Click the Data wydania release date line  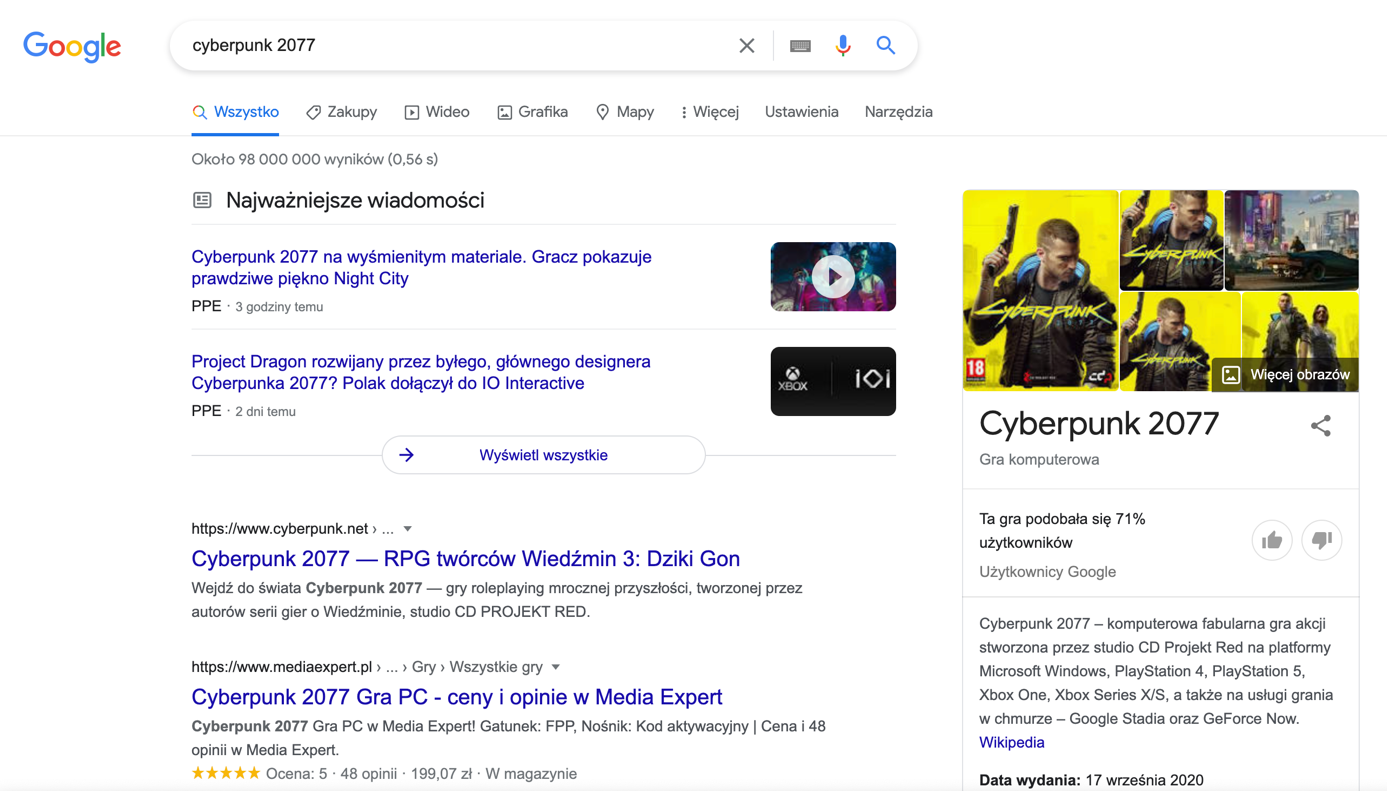tap(1091, 780)
